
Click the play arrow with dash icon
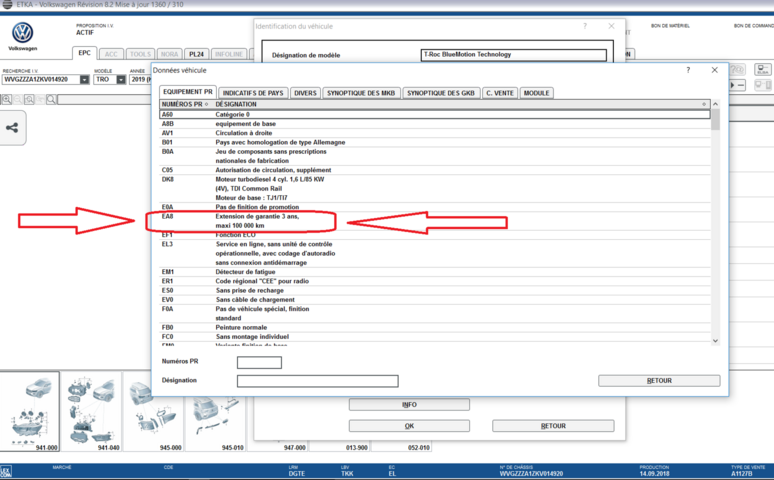tap(737, 85)
